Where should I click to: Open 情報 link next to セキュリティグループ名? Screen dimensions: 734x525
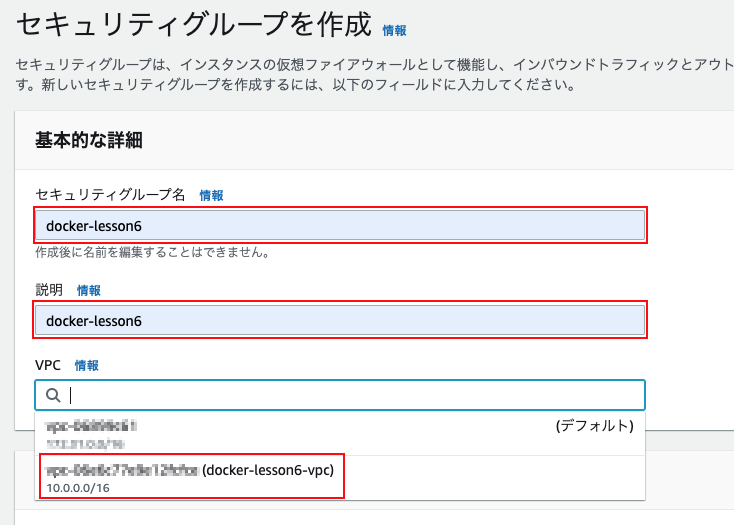(x=211, y=196)
